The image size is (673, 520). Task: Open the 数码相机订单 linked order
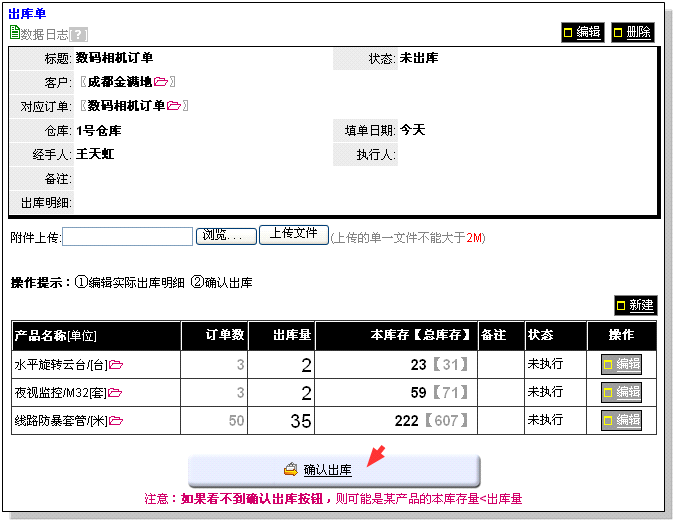click(x=126, y=106)
